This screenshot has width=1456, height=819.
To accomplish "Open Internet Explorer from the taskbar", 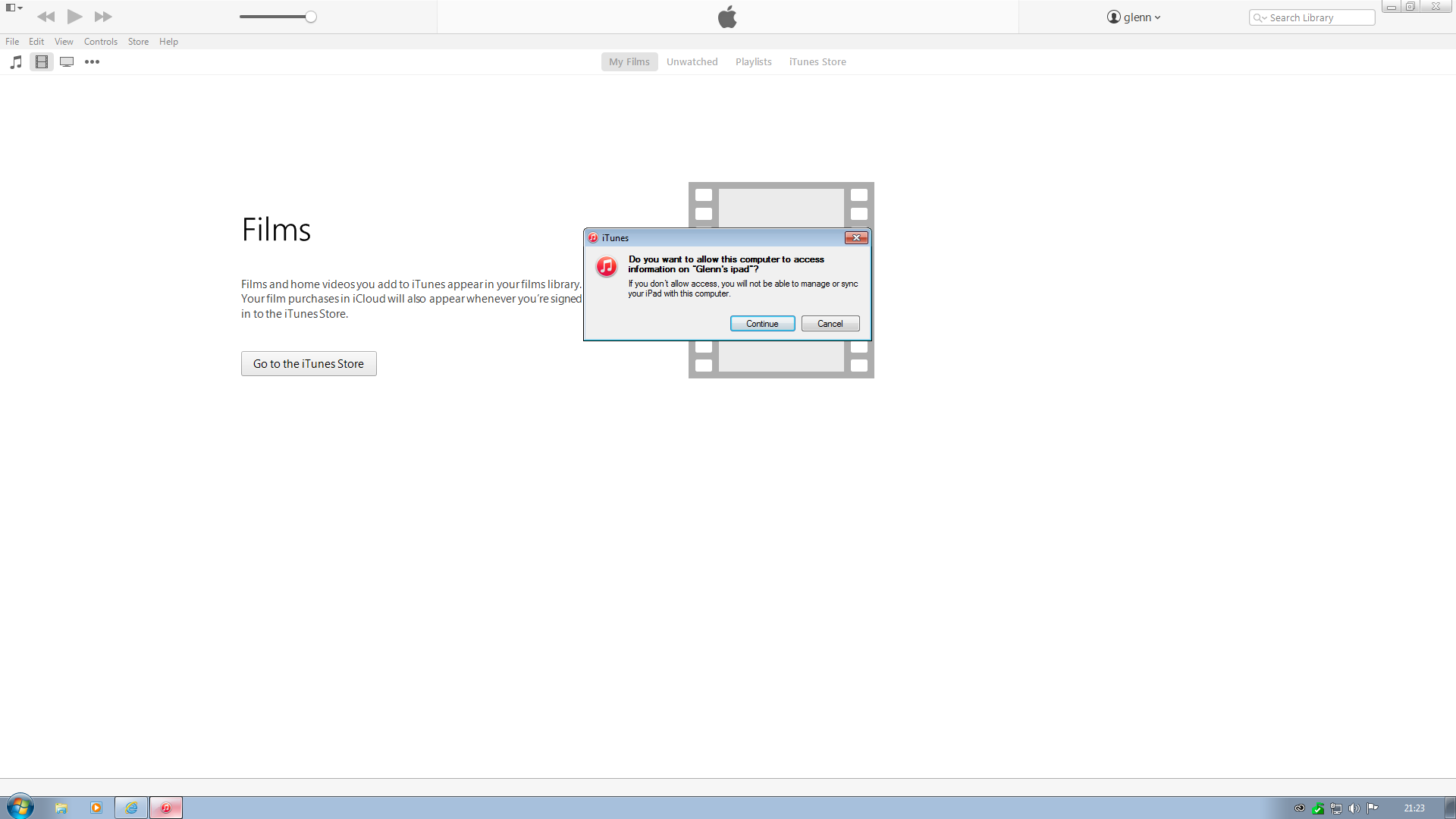I will [x=131, y=808].
